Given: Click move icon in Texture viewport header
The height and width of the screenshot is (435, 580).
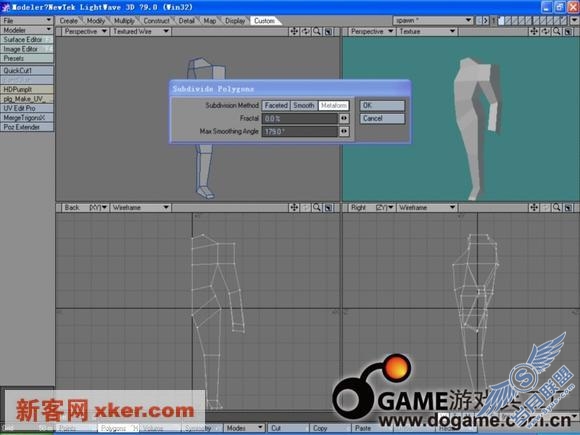Looking at the screenshot, I should pyautogui.click(x=534, y=31).
